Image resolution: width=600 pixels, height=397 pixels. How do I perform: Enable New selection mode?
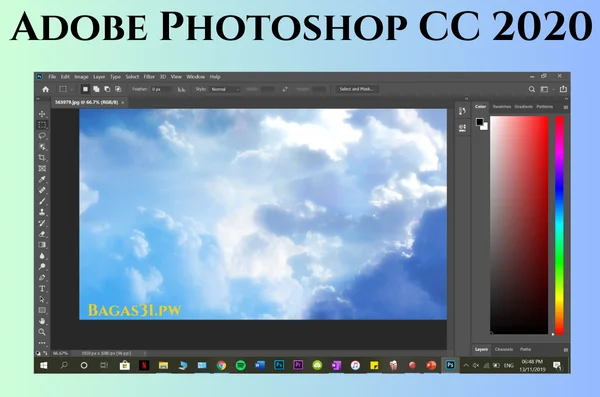click(x=85, y=89)
